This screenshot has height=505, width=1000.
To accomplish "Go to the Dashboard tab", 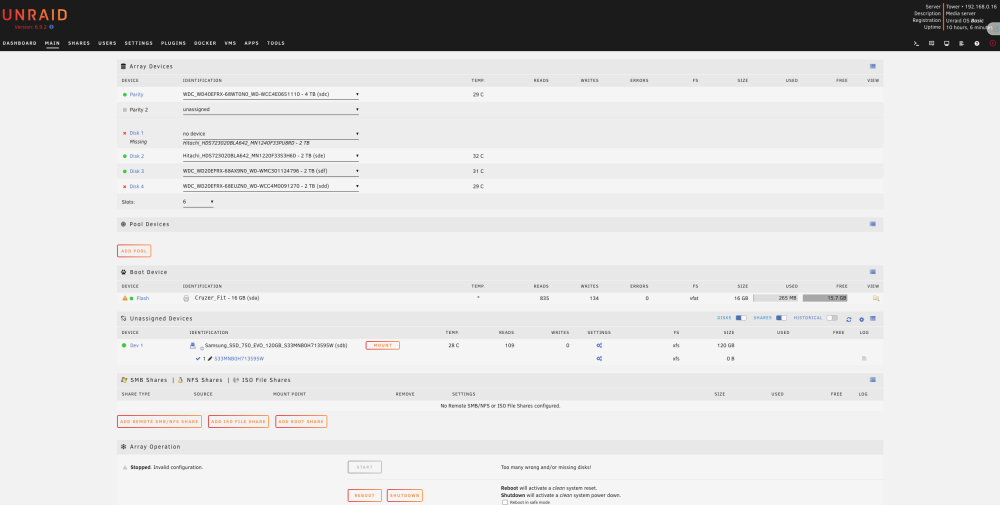I will pos(19,43).
